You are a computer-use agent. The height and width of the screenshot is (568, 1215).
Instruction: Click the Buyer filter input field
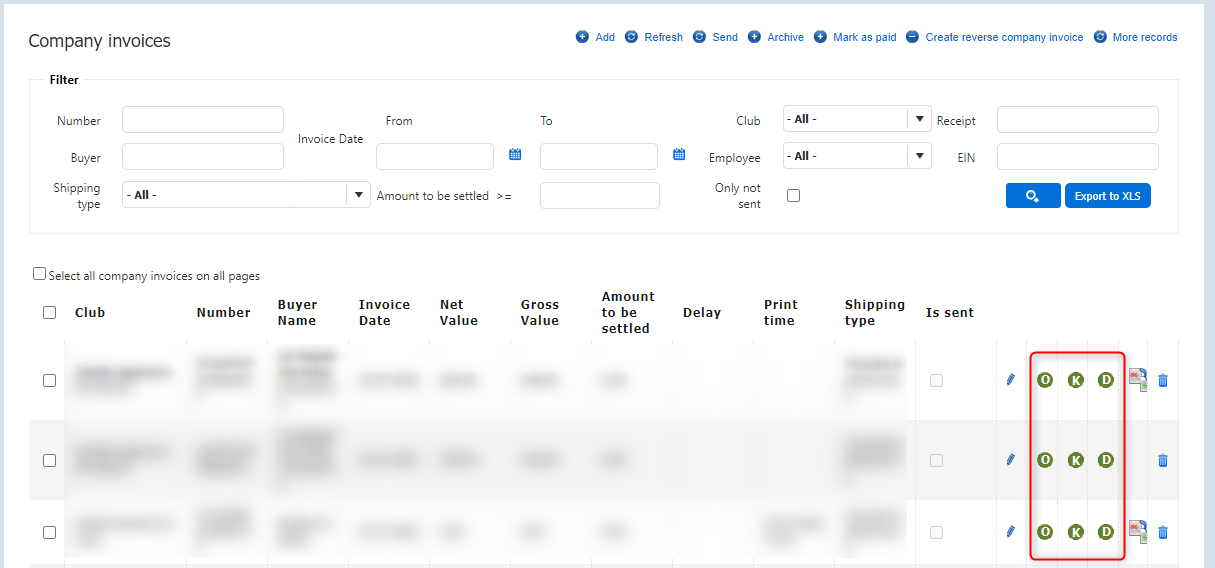[203, 157]
